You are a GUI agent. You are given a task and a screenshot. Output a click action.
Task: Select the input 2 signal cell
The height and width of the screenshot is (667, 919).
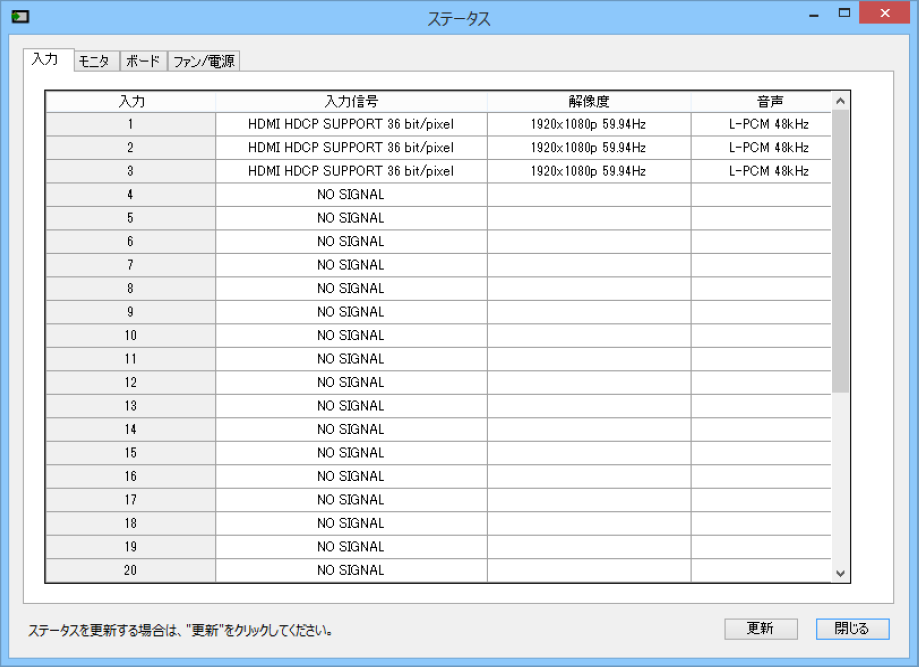pos(351,147)
